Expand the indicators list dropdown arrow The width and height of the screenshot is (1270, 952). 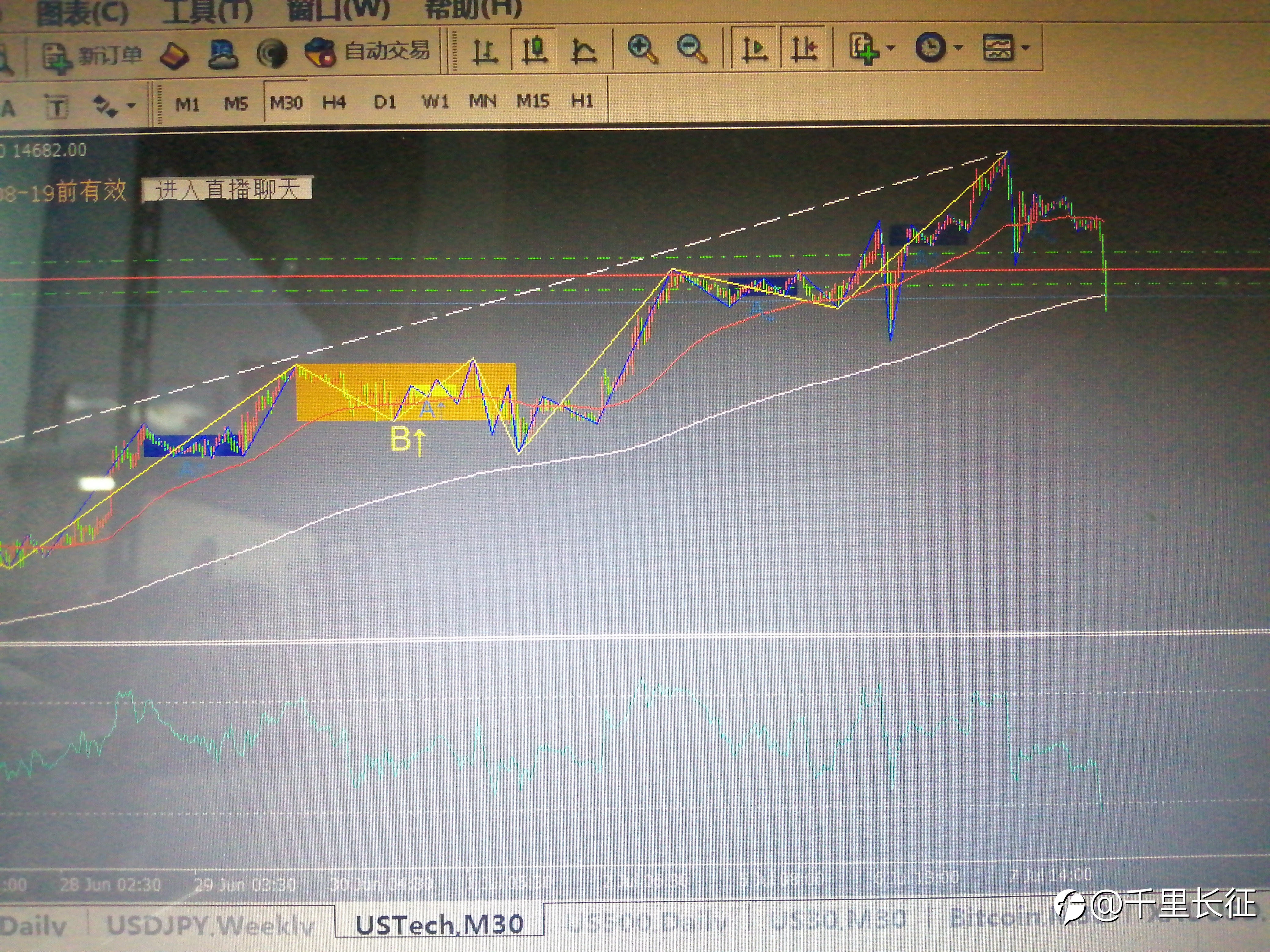891,48
